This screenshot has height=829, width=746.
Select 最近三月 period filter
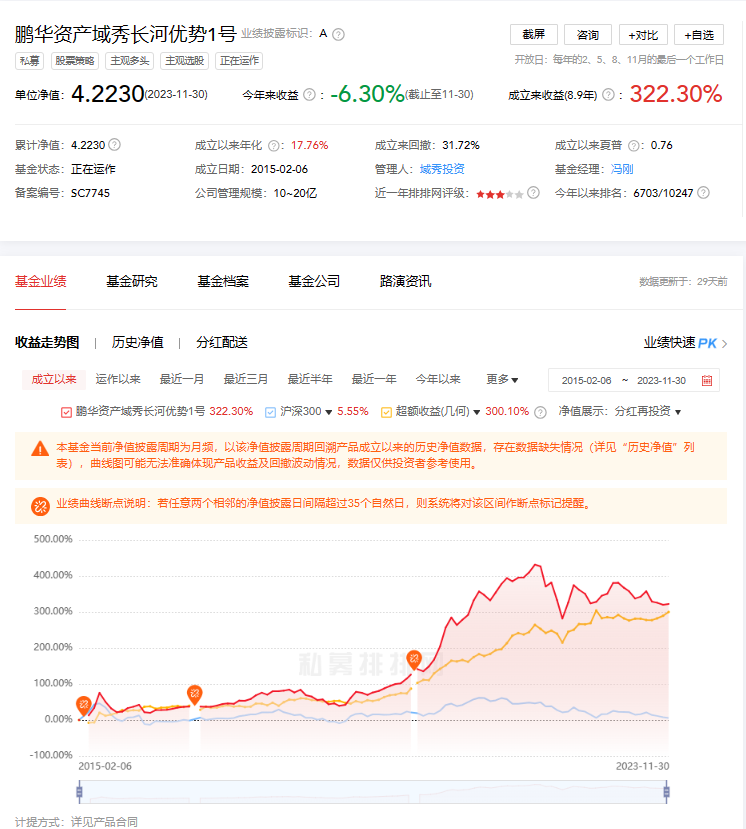click(x=246, y=379)
